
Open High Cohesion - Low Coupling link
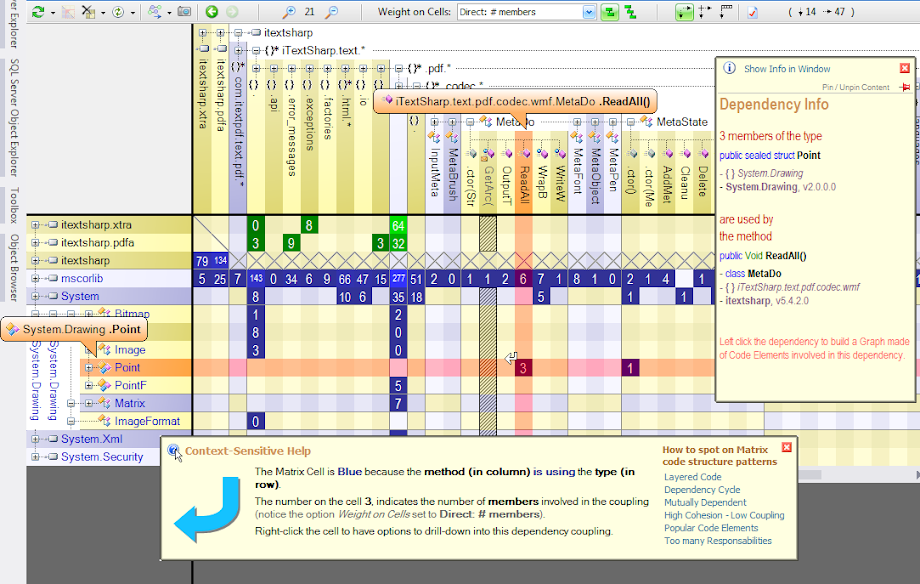coord(724,515)
